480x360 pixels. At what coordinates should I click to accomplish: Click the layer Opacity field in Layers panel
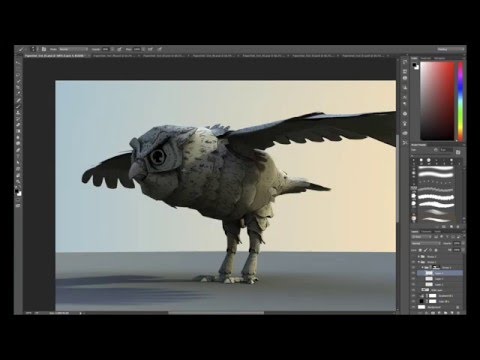(x=457, y=243)
